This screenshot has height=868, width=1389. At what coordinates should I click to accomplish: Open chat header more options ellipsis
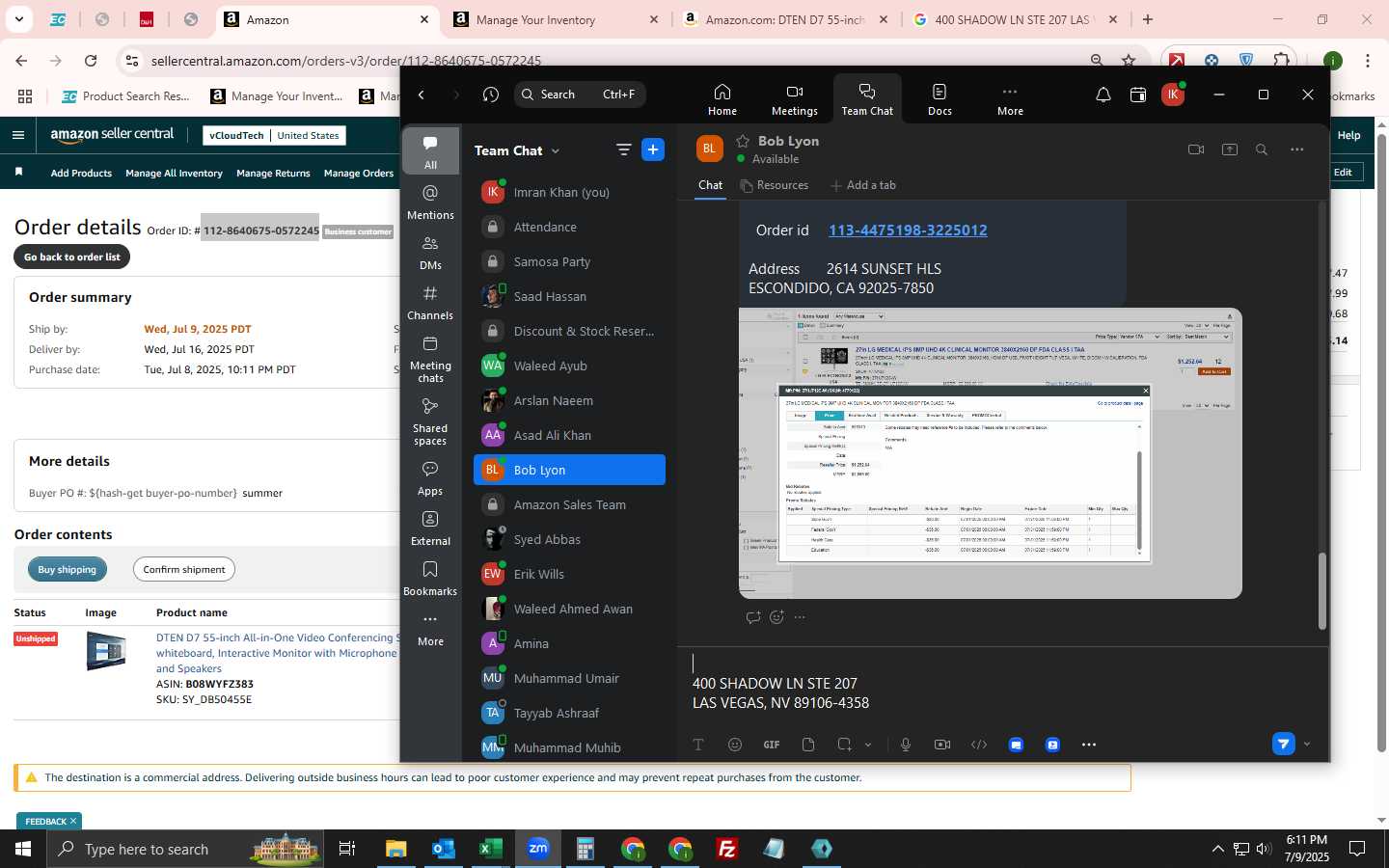click(x=1296, y=149)
